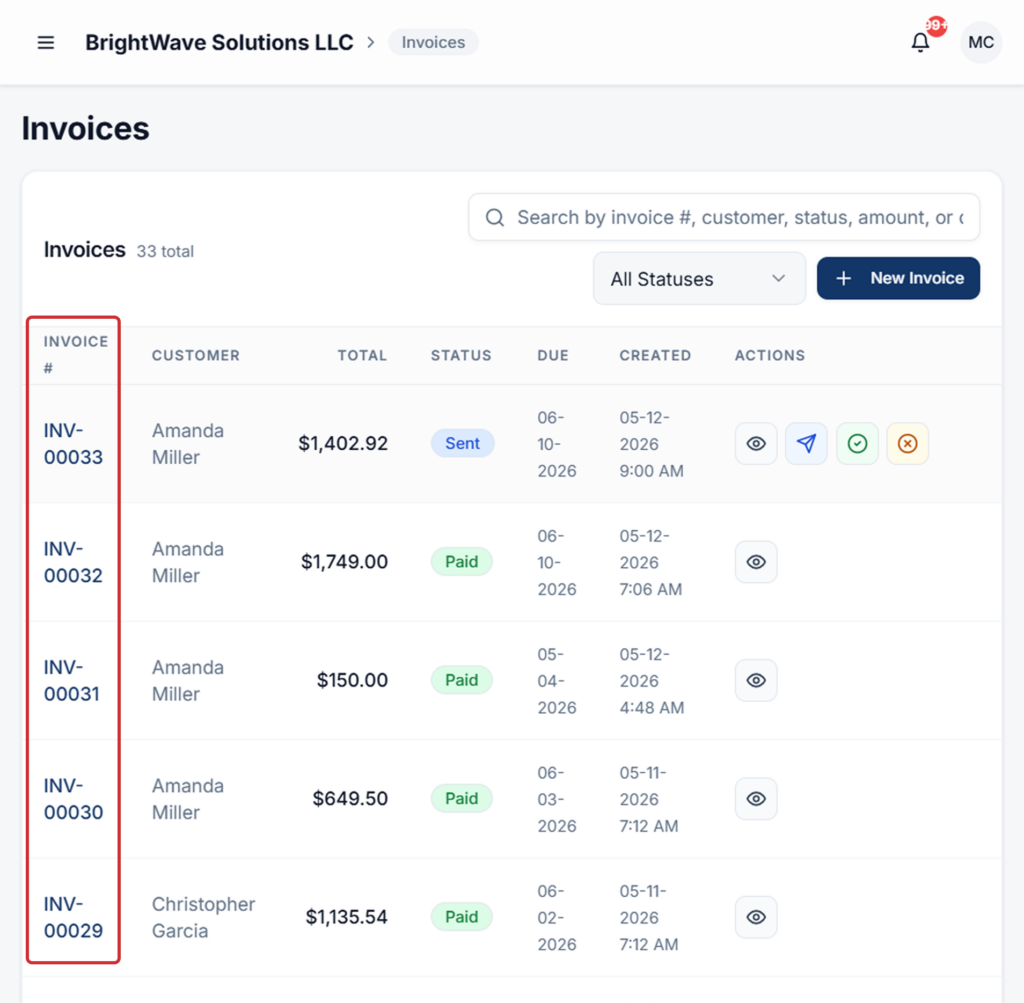The height and width of the screenshot is (1003, 1024).
Task: Click the Actions column header
Action: click(770, 355)
